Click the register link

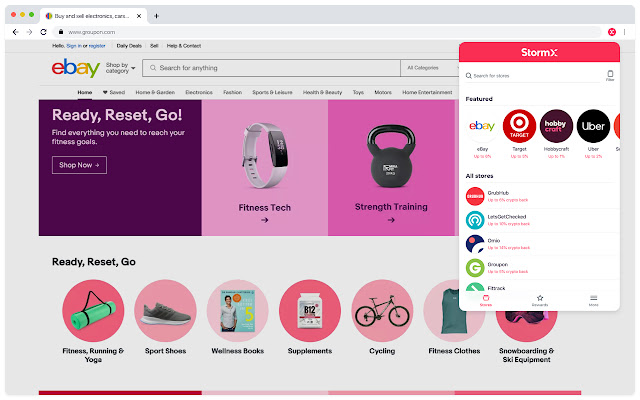97,46
